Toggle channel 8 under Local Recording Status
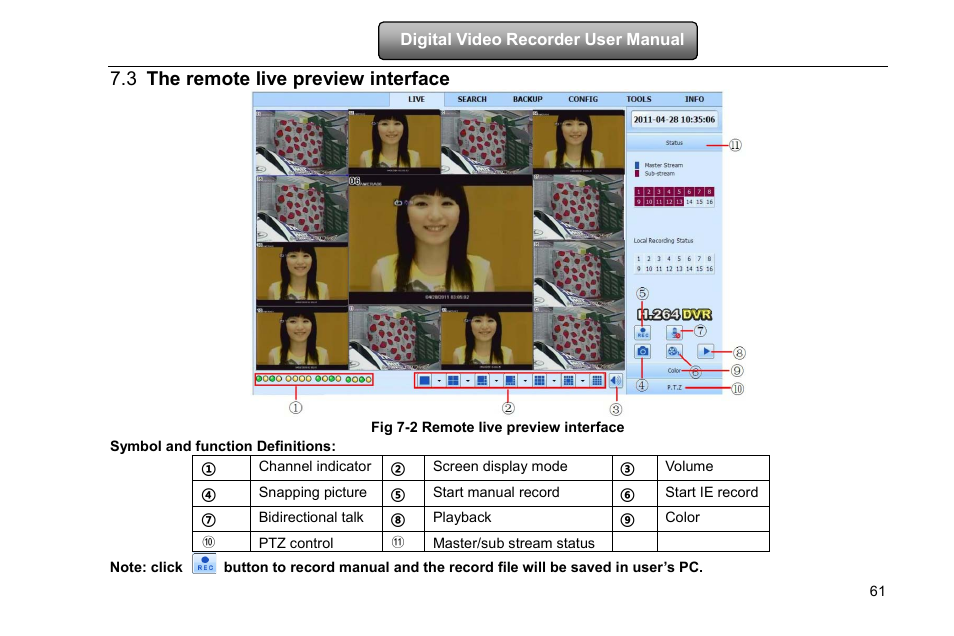The image size is (954, 636). coord(709,259)
